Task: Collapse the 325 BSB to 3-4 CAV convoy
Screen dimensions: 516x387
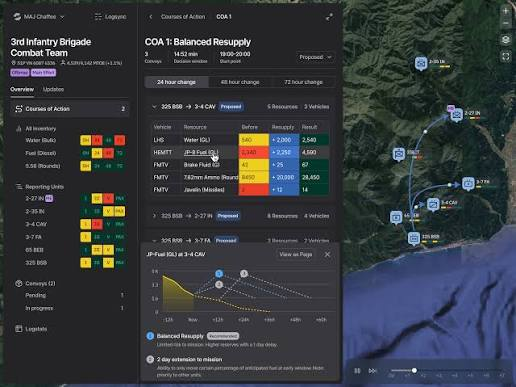Action: point(154,107)
